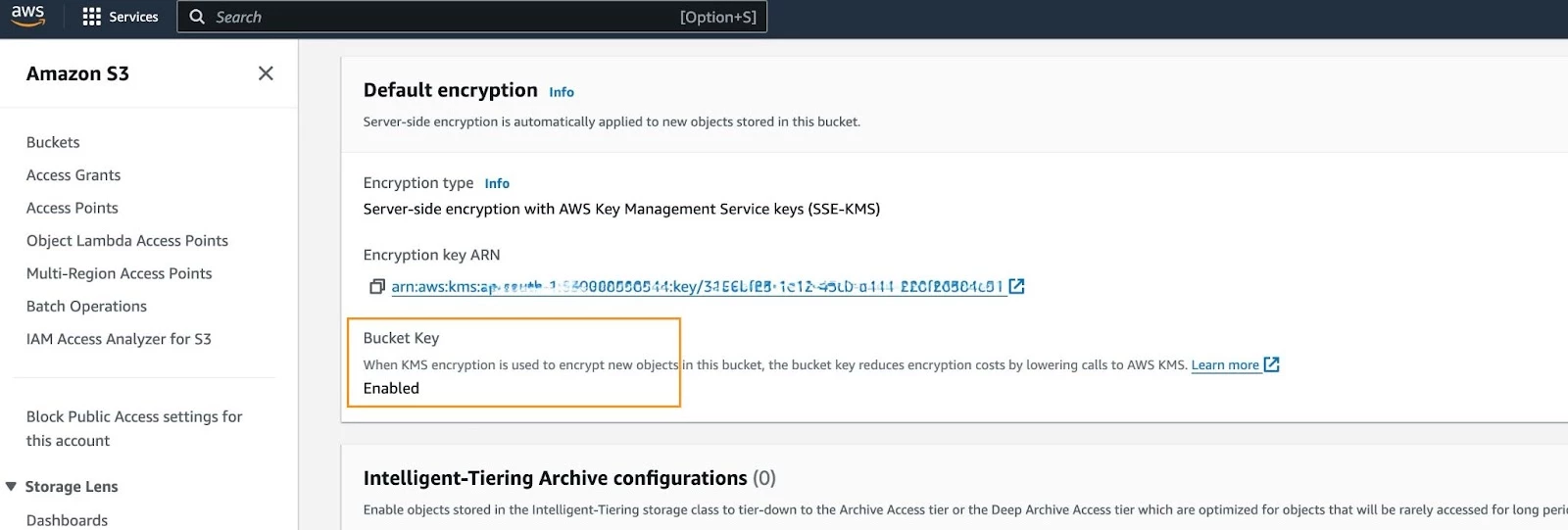Click into the top Search field
This screenshot has width=1568, height=530.
pos(471,17)
